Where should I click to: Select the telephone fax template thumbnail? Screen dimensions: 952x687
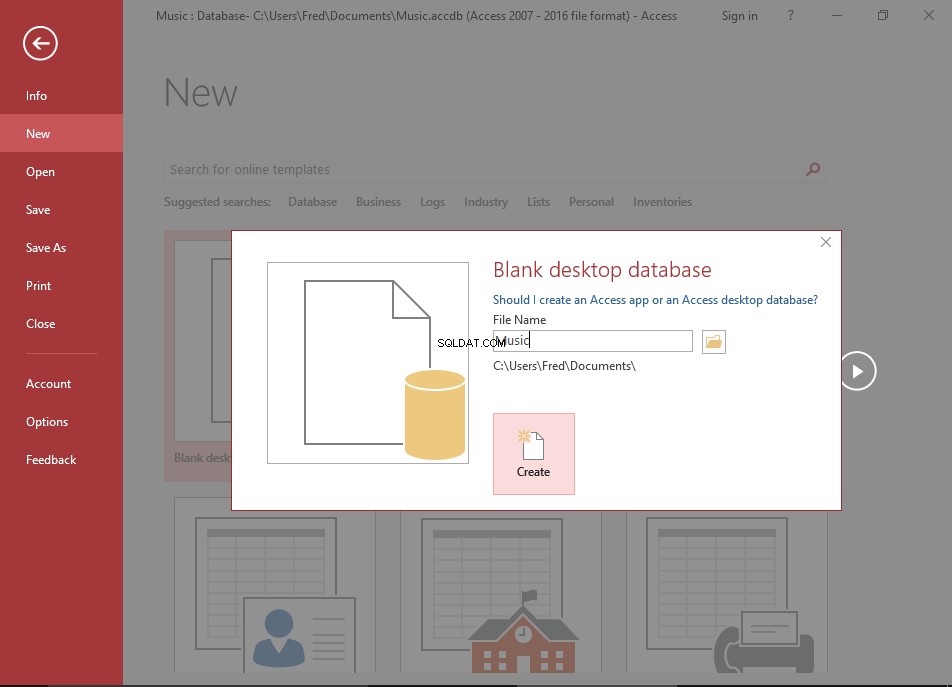tap(727, 592)
